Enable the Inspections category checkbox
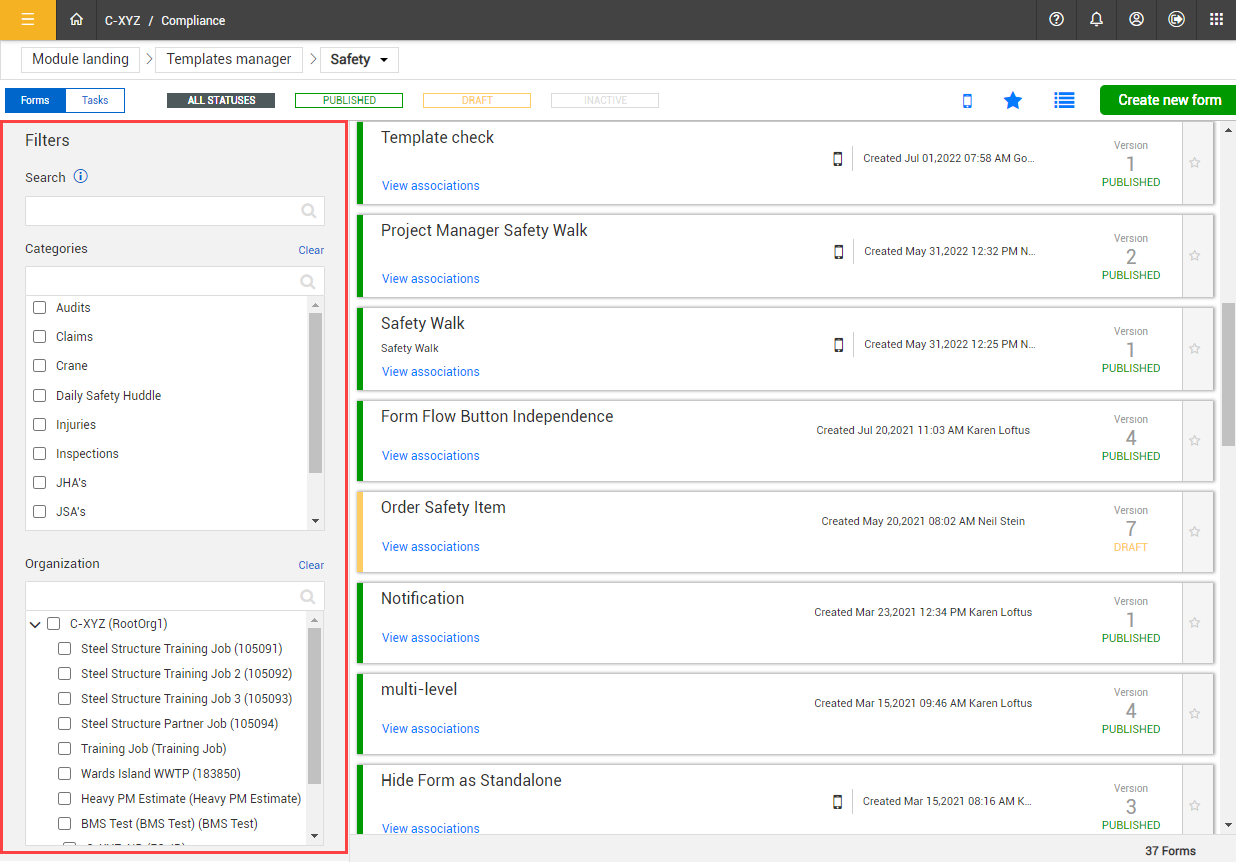The image size is (1236, 862). point(39,453)
